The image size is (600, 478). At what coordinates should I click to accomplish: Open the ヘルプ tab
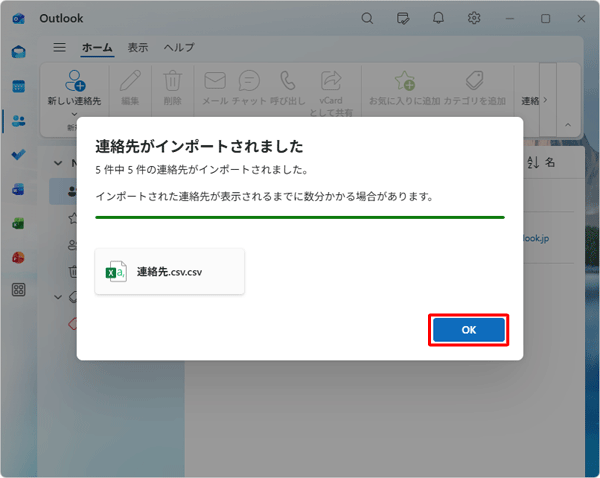pos(179,47)
